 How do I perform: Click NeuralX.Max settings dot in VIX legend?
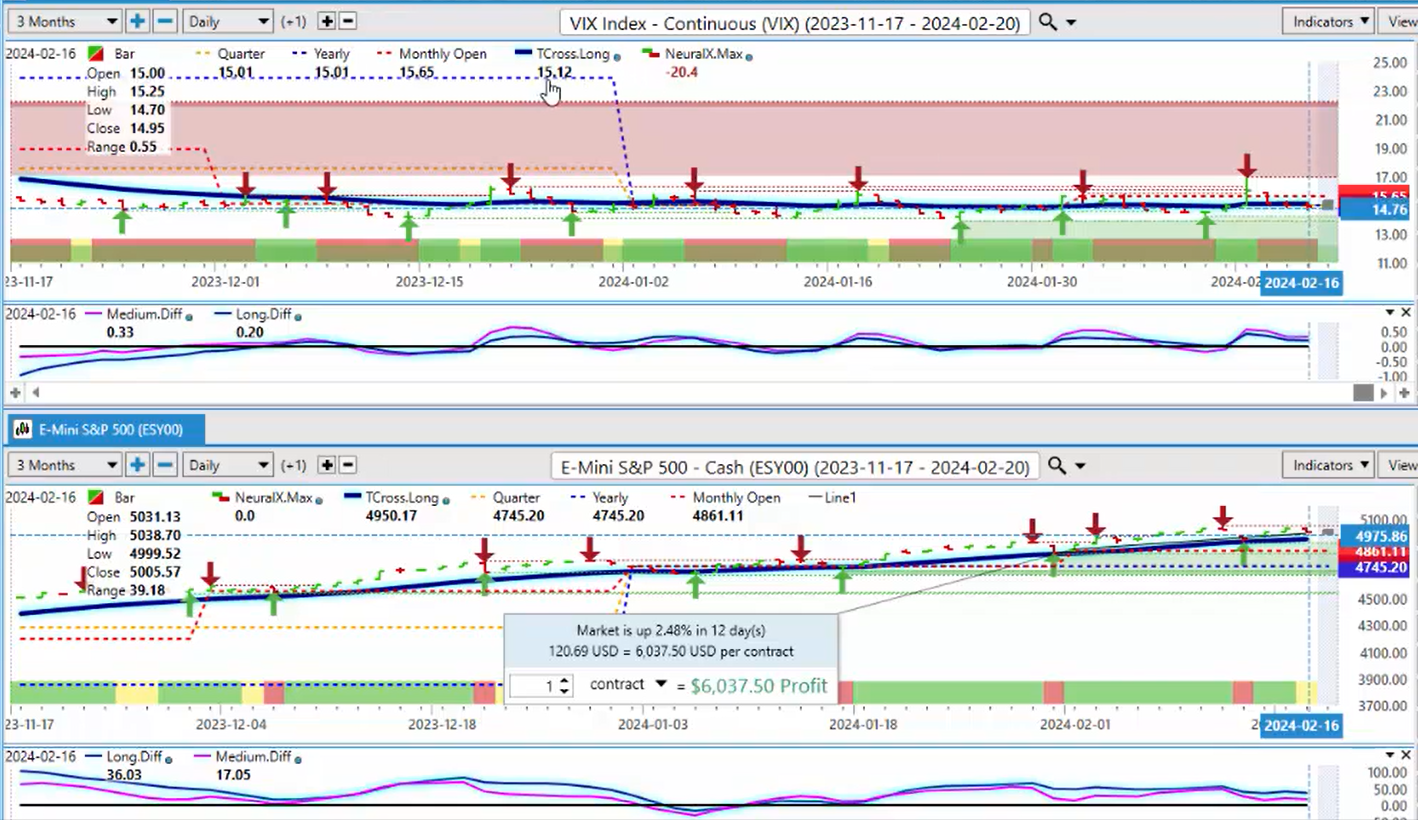[x=749, y=57]
